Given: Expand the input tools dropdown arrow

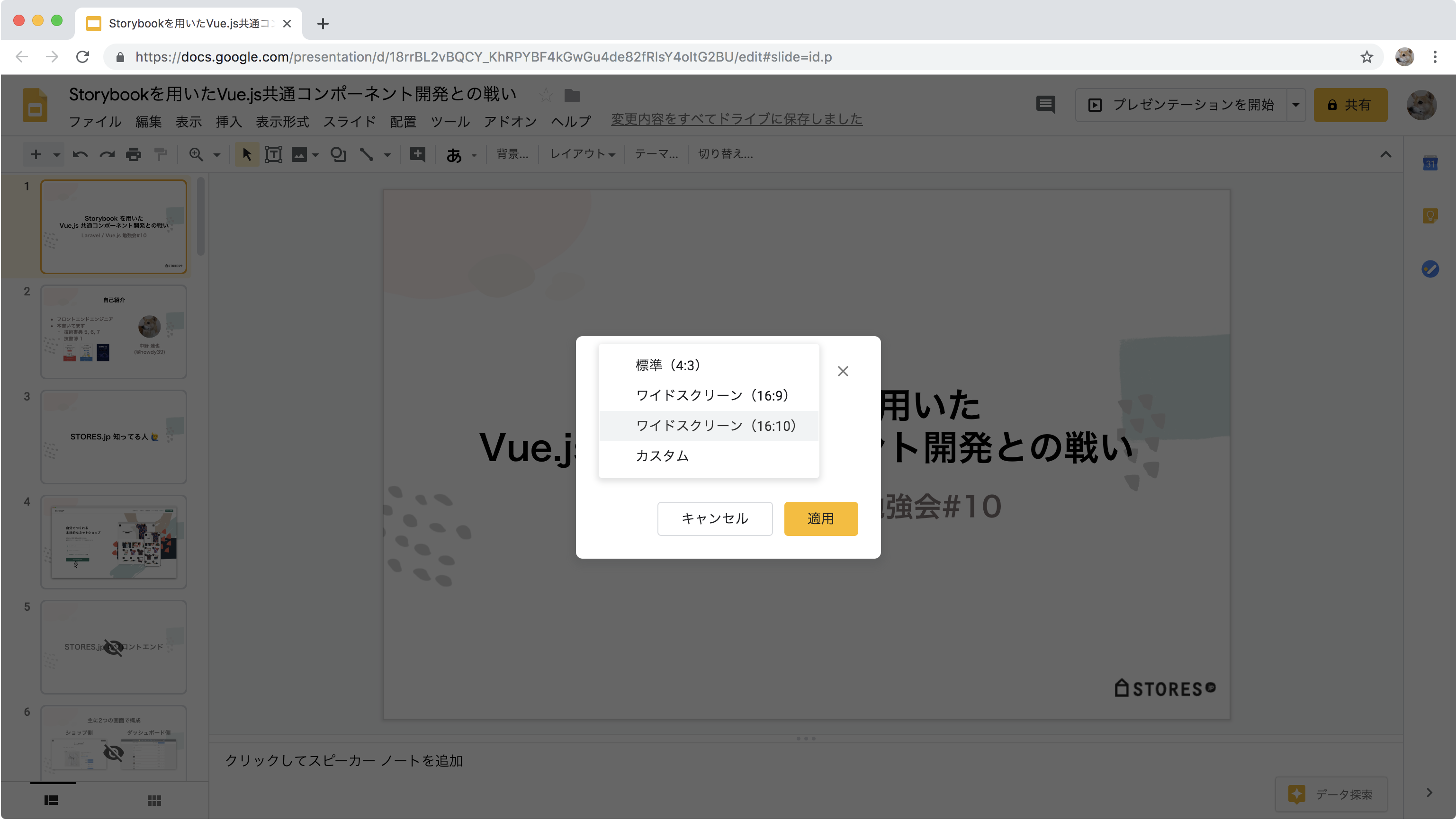Looking at the screenshot, I should (474, 155).
